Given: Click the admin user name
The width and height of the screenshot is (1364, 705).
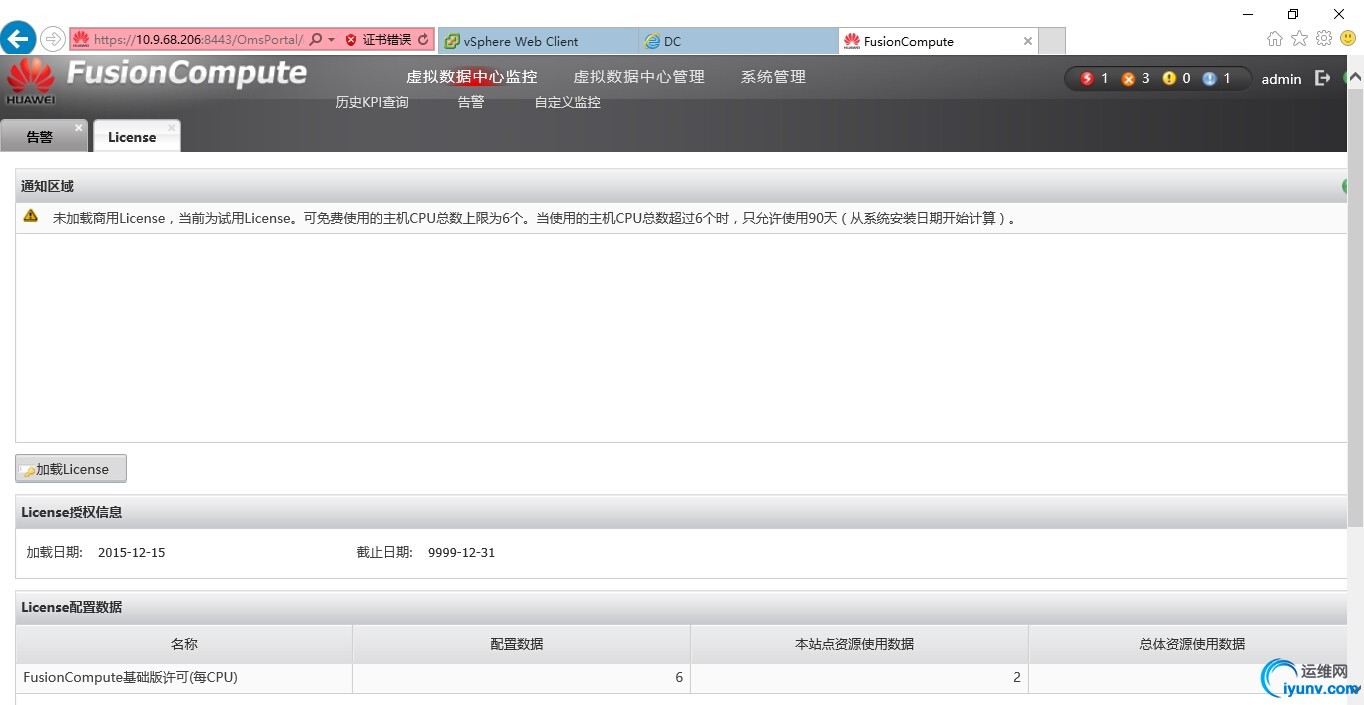Looking at the screenshot, I should (1281, 79).
